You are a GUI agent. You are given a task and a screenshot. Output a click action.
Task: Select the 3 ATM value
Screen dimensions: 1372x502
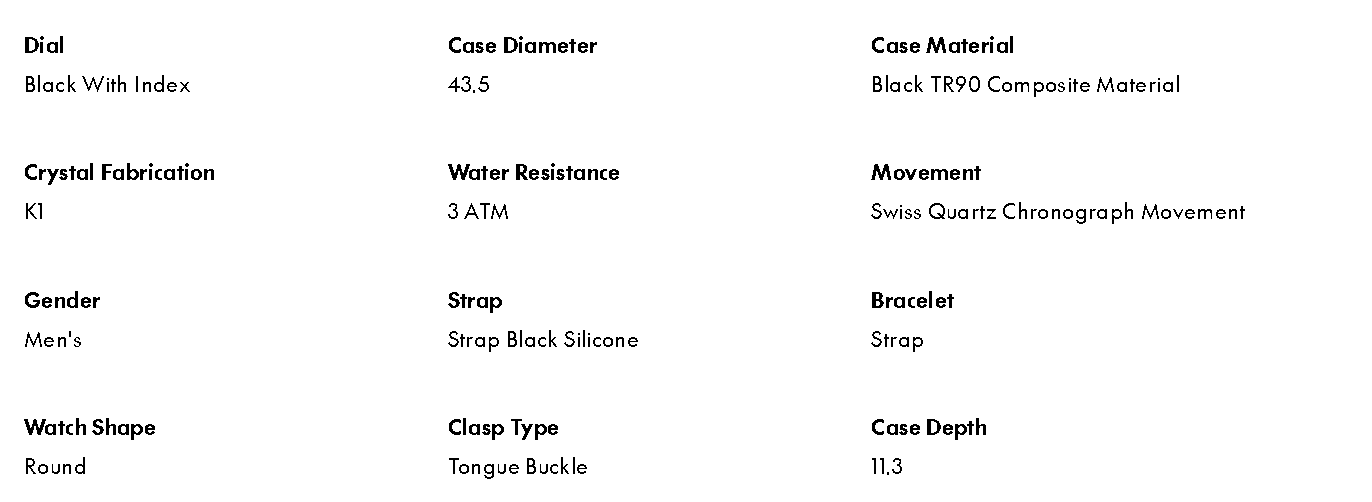click(x=478, y=212)
